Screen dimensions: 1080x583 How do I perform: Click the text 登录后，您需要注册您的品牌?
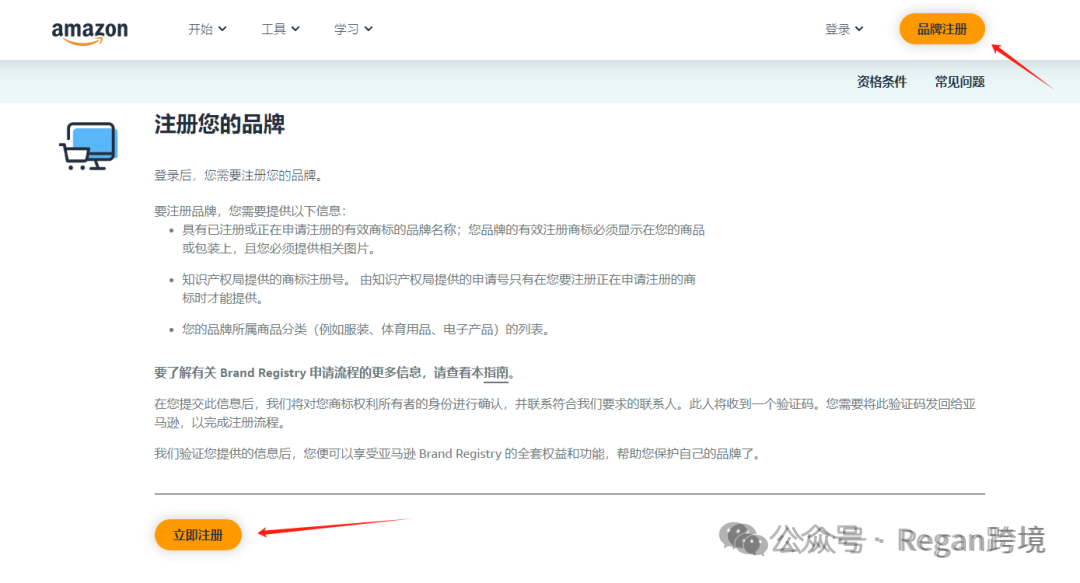[238, 176]
